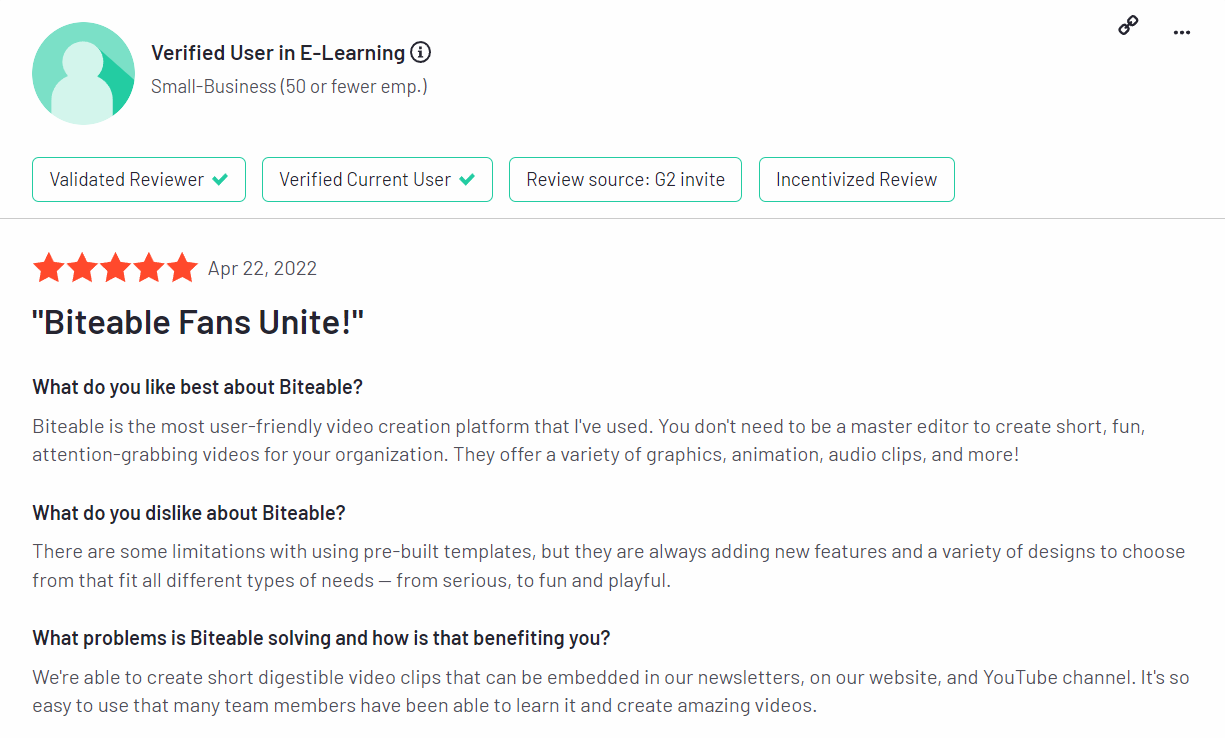Click the first rating star
This screenshot has width=1225, height=738.
coord(47,268)
